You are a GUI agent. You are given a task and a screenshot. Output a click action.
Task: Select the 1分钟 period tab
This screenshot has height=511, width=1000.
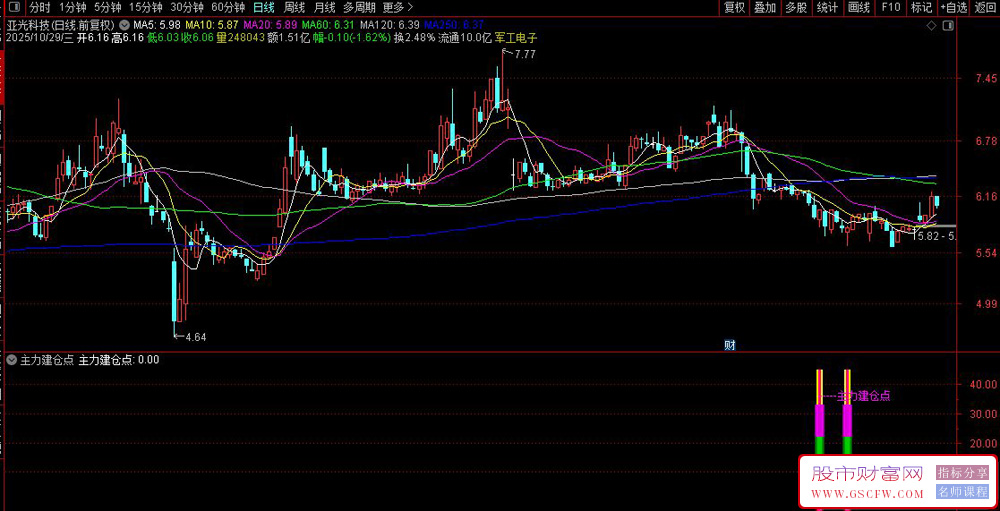click(x=72, y=8)
